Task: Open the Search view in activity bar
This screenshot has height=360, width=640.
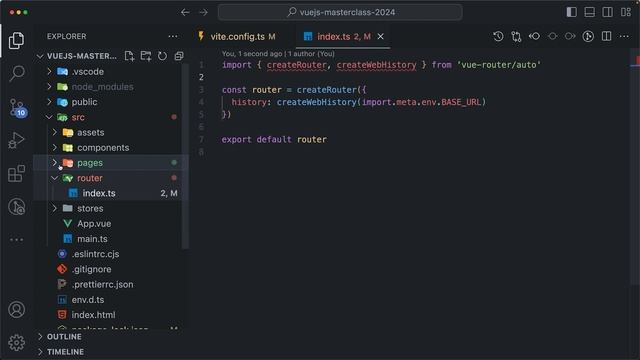Action: point(16,73)
